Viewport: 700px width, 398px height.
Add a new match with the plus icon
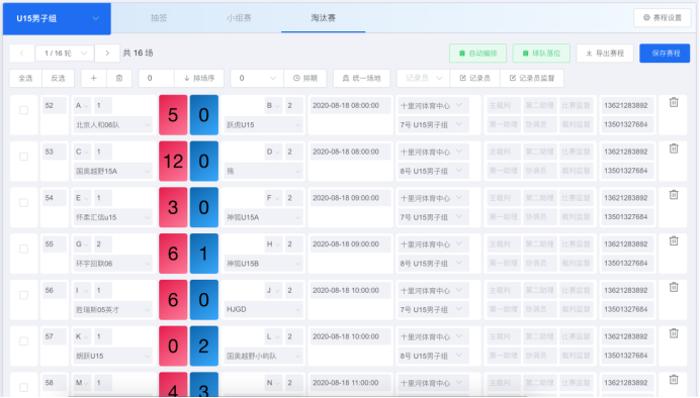click(x=93, y=78)
